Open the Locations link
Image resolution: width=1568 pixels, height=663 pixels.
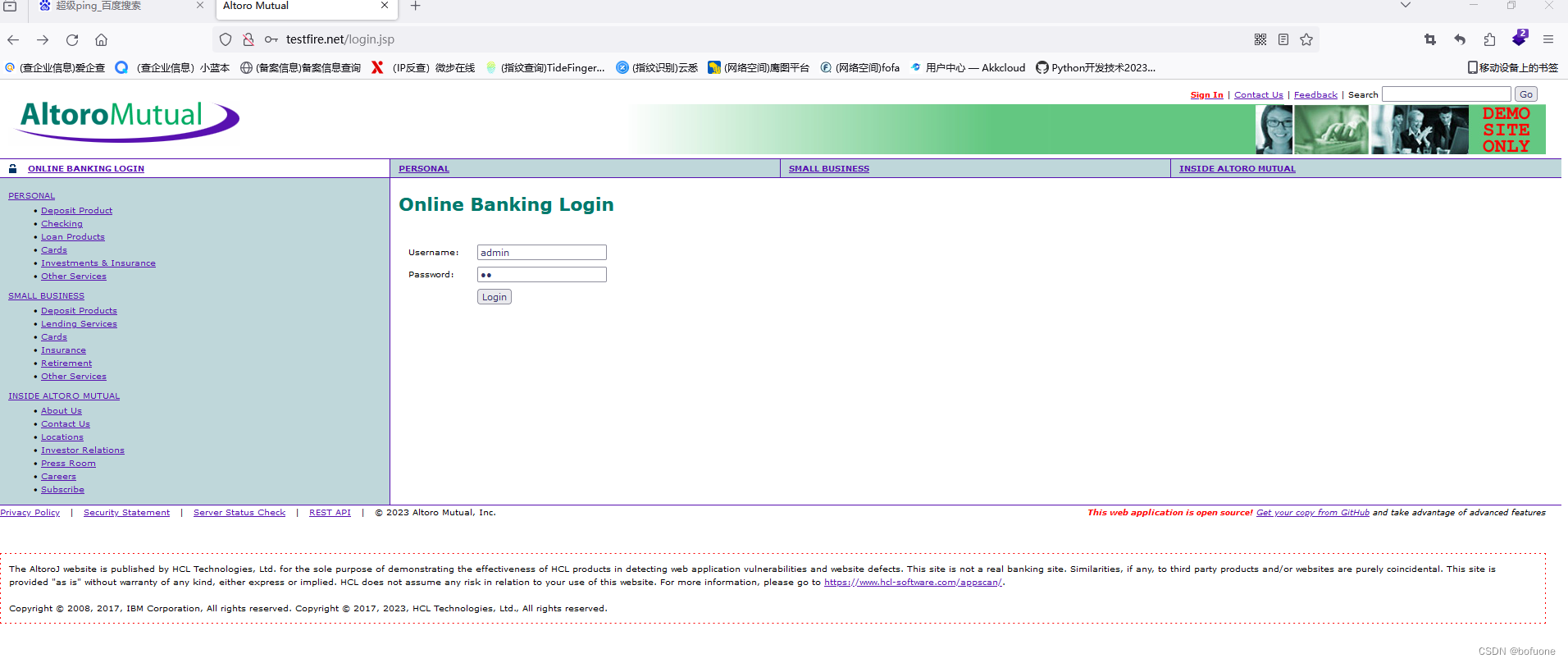click(x=62, y=437)
